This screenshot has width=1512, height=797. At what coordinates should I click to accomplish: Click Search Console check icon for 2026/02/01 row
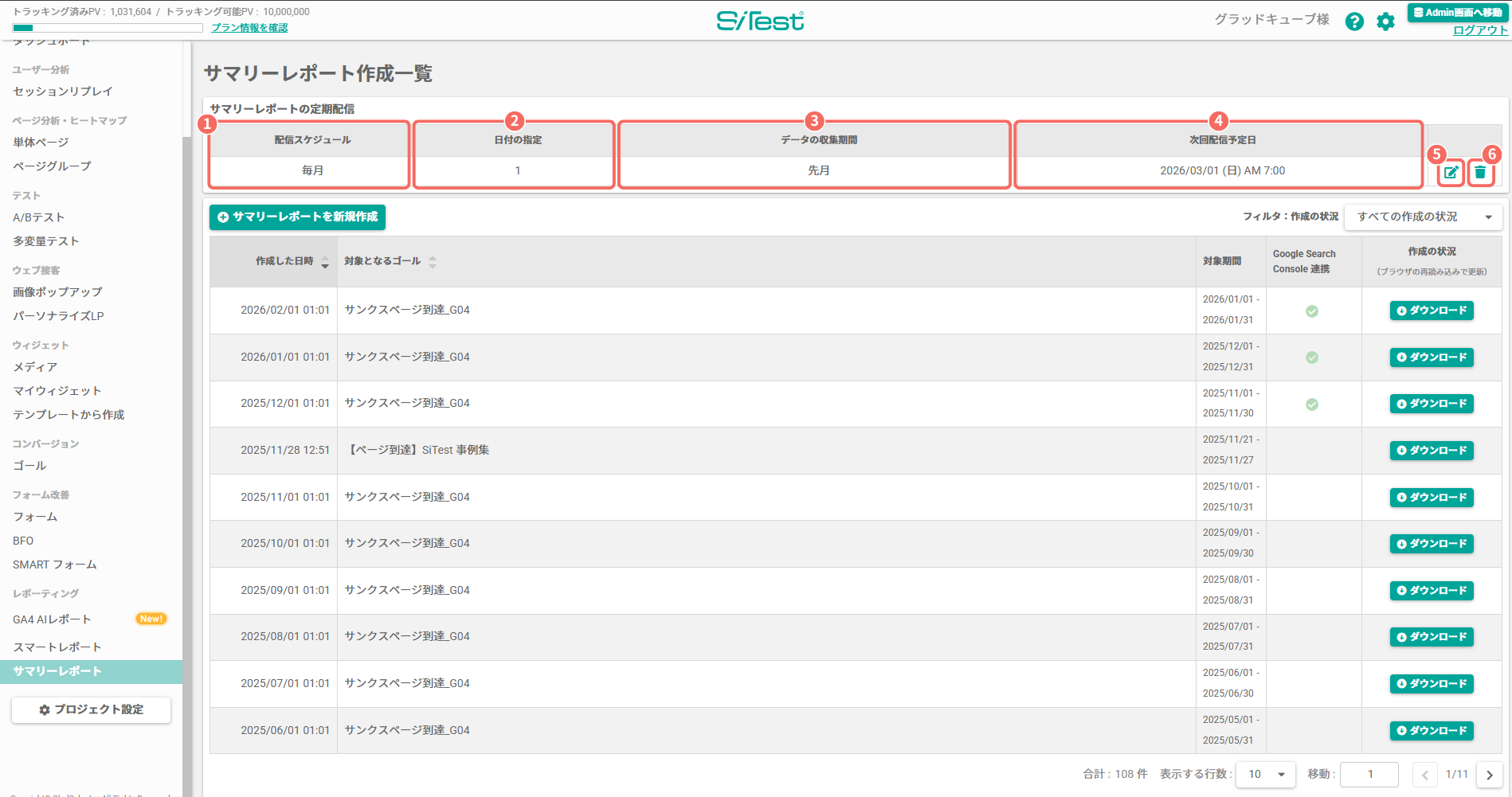1312,311
